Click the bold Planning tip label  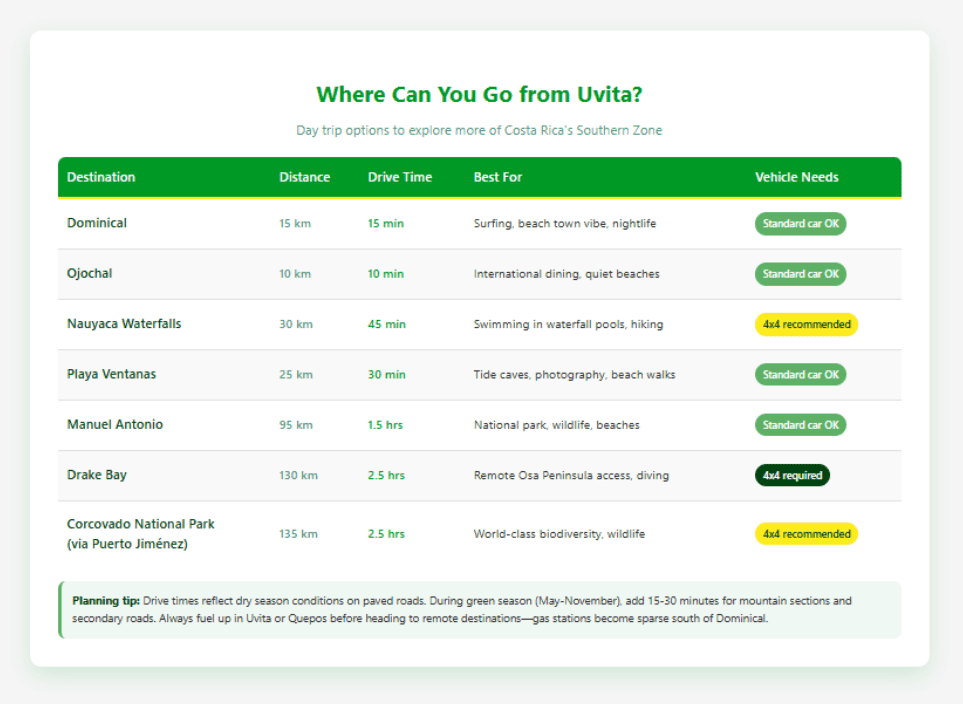106,601
